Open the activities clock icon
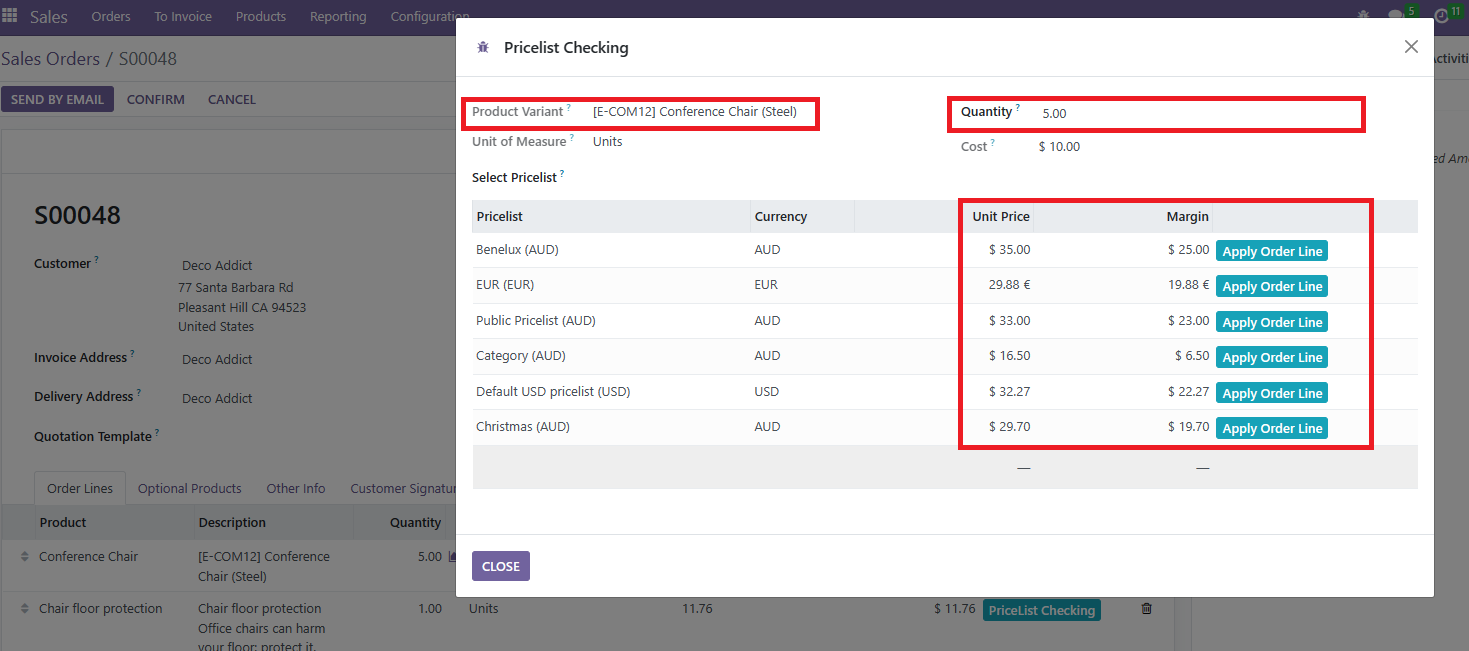The height and width of the screenshot is (651, 1469). click(1441, 17)
